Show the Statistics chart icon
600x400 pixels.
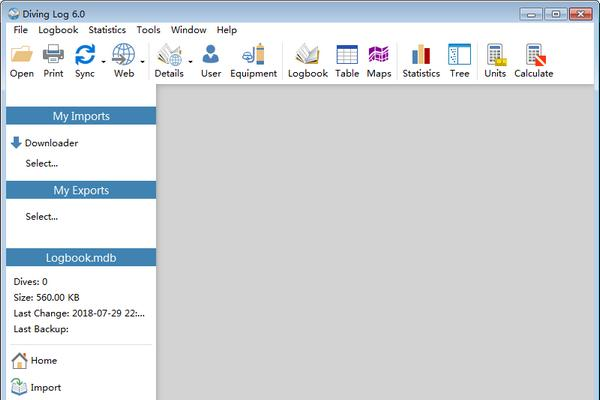tap(421, 54)
